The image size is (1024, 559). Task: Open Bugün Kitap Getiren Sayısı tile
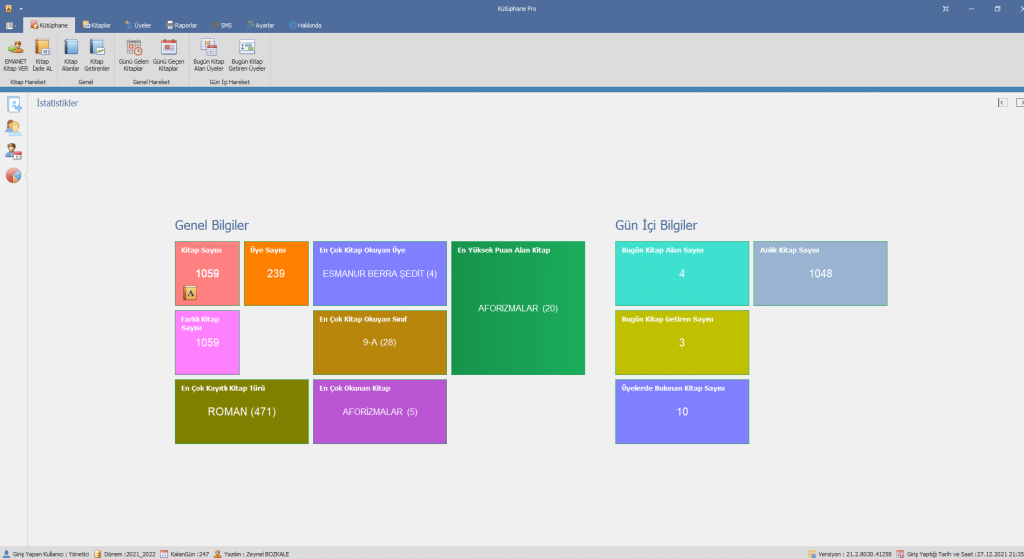click(682, 343)
